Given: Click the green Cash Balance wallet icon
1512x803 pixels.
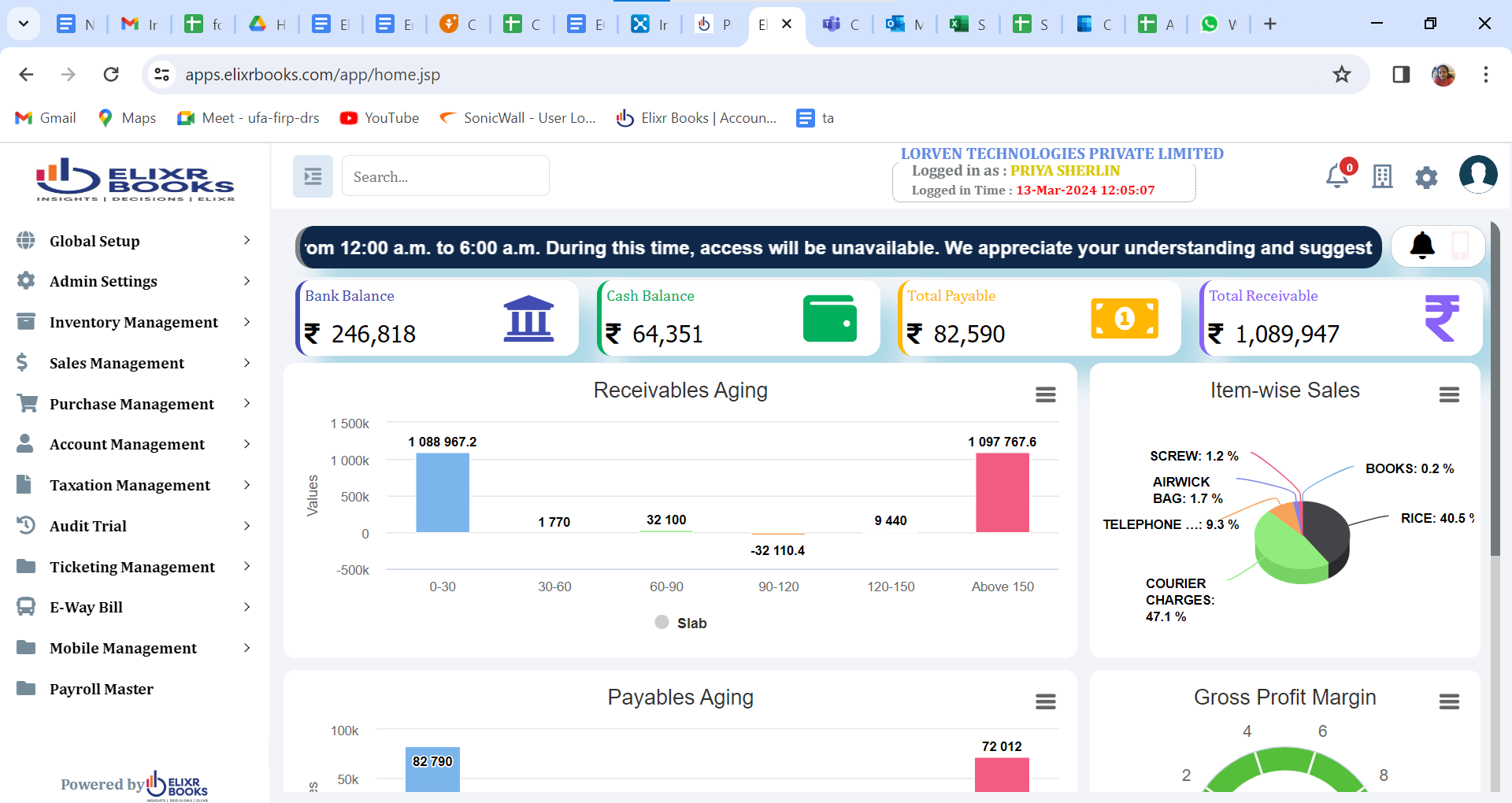Looking at the screenshot, I should coord(829,319).
